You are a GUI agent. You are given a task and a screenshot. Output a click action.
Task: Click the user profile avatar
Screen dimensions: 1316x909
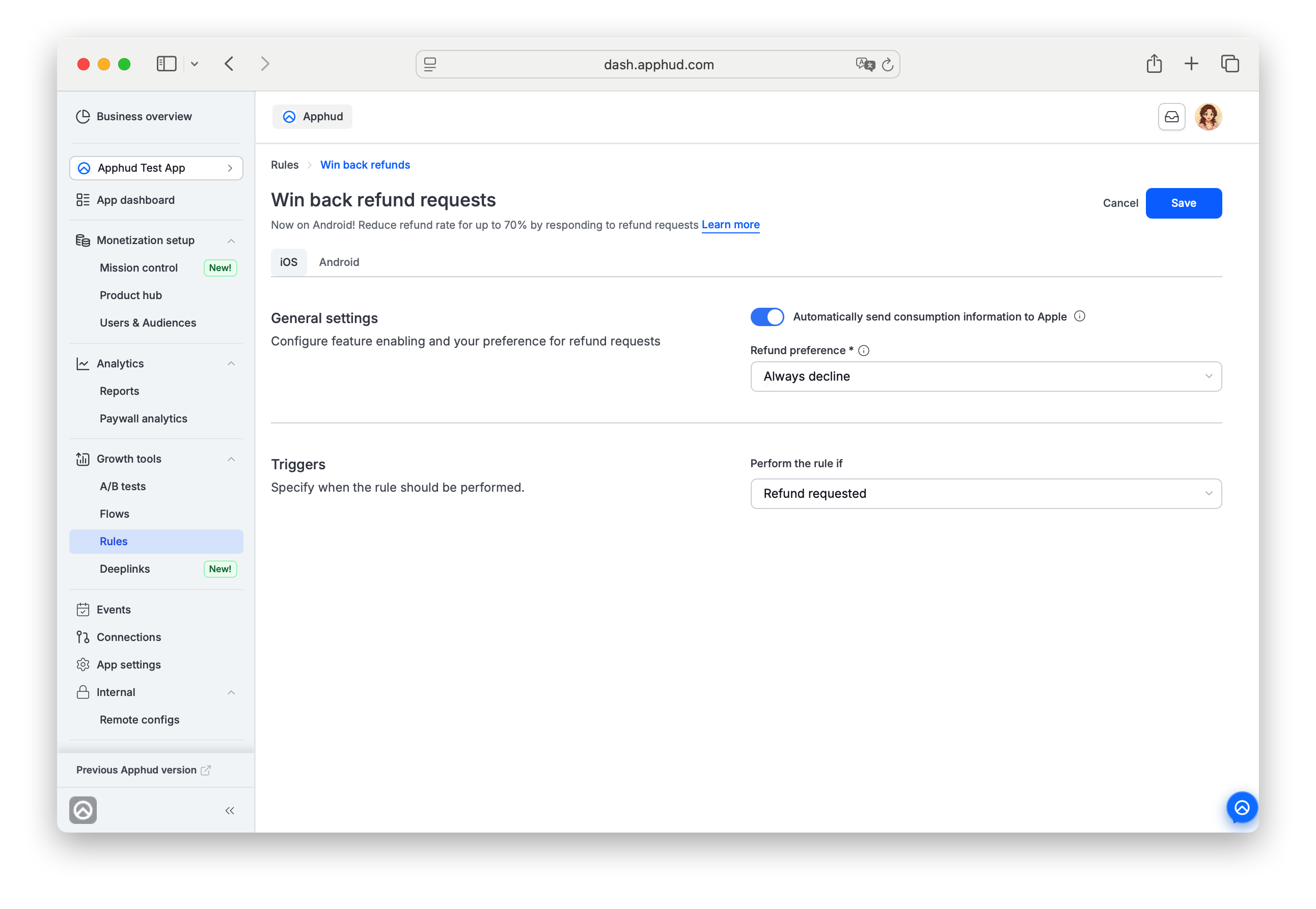[x=1208, y=117]
